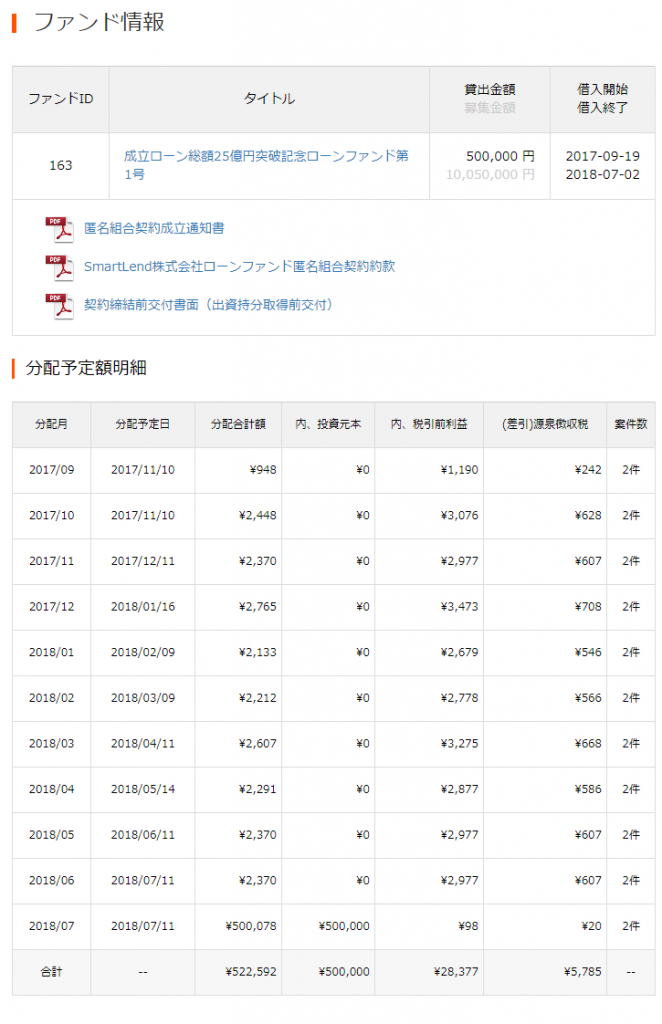This screenshot has height=1024, width=662.
Task: Select the 2017/12 distribution month row
Action: click(x=51, y=607)
